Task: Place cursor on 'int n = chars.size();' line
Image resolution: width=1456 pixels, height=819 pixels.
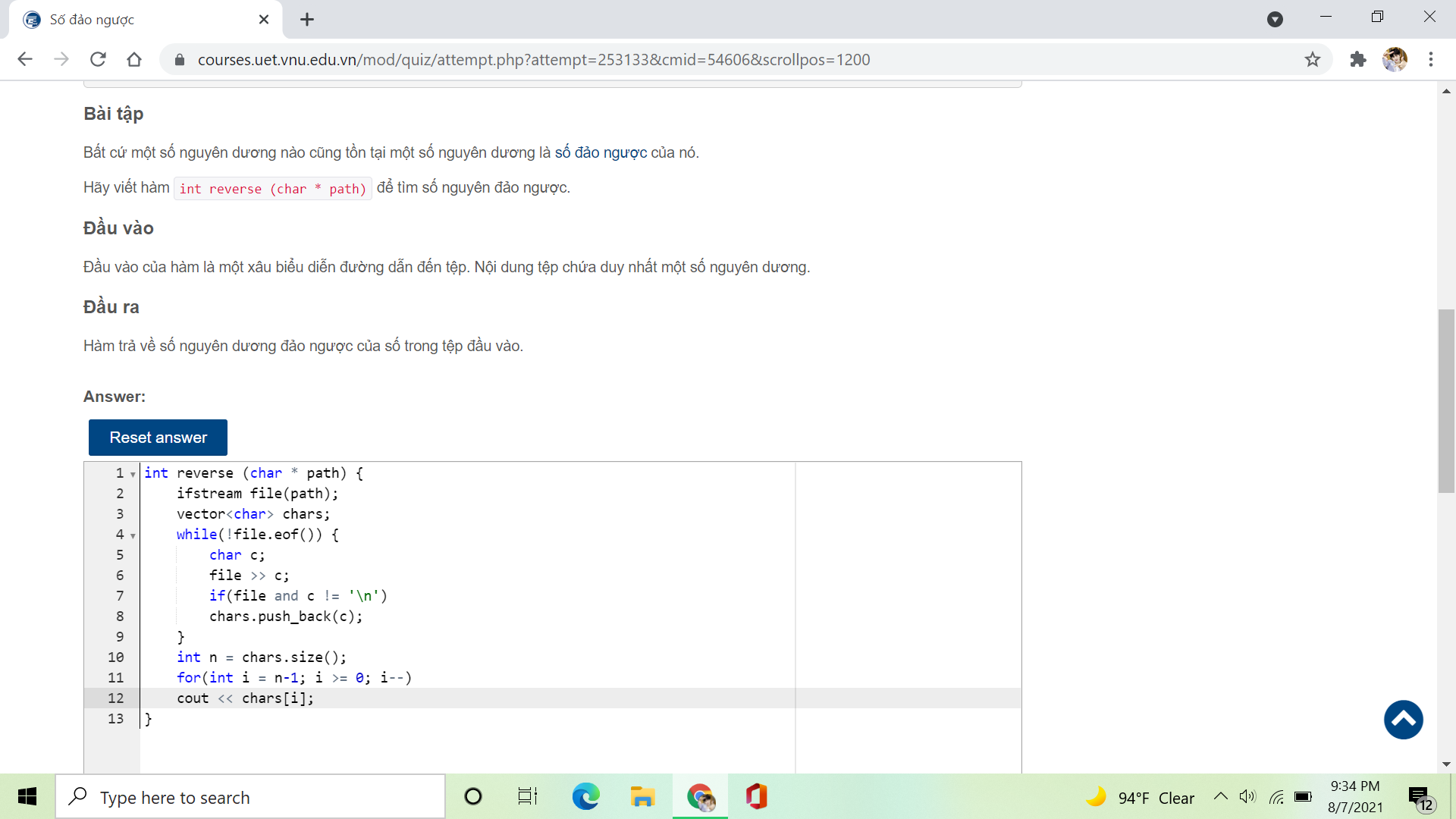Action: pyautogui.click(x=262, y=657)
